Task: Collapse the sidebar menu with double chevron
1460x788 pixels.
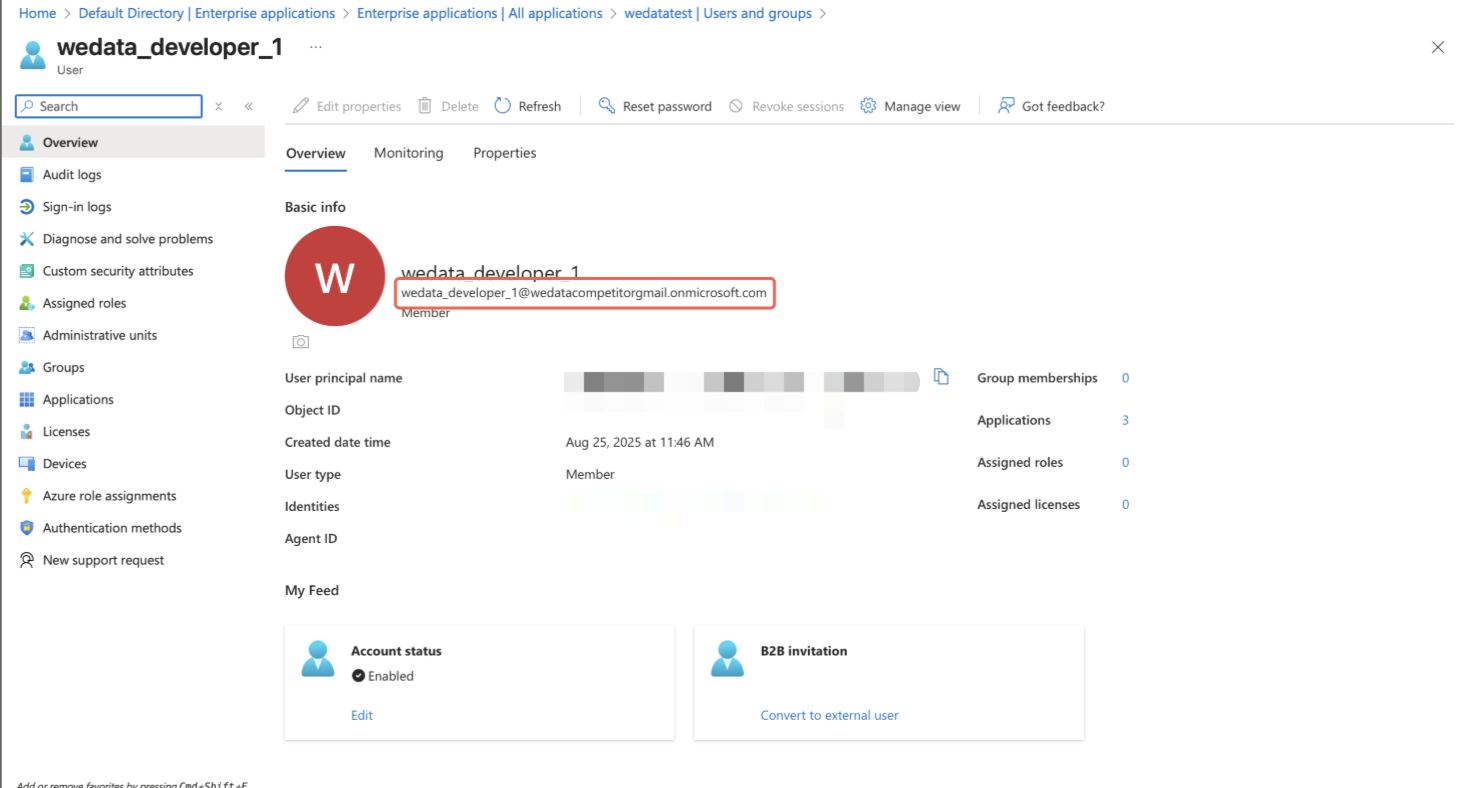Action: (248, 106)
